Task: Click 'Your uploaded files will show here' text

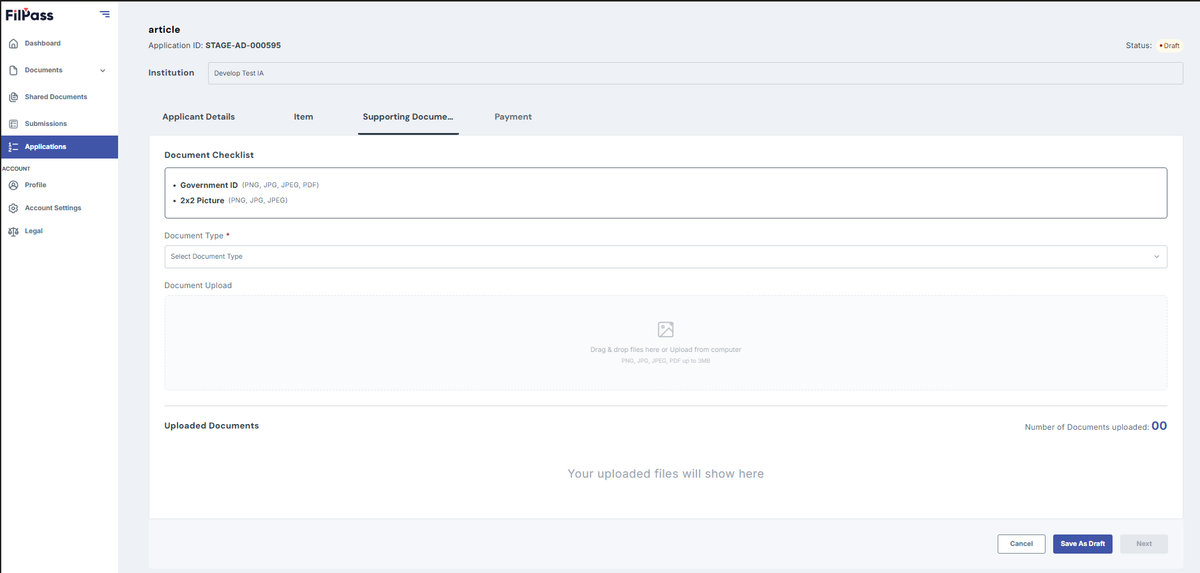Action: [665, 473]
